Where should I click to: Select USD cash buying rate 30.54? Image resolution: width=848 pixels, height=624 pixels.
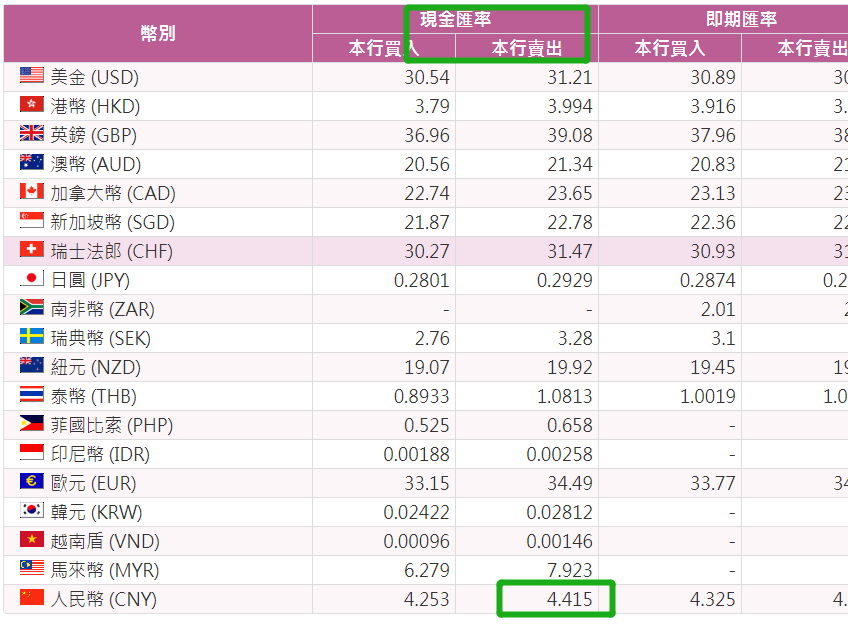[423, 77]
